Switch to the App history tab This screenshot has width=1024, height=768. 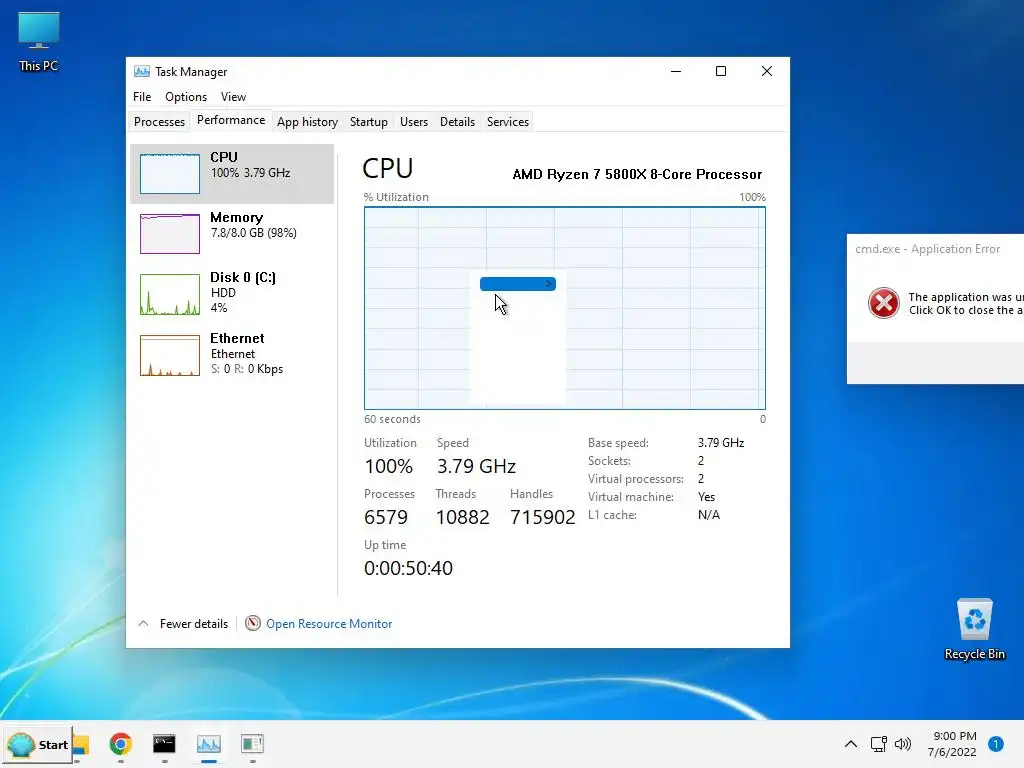[308, 121]
